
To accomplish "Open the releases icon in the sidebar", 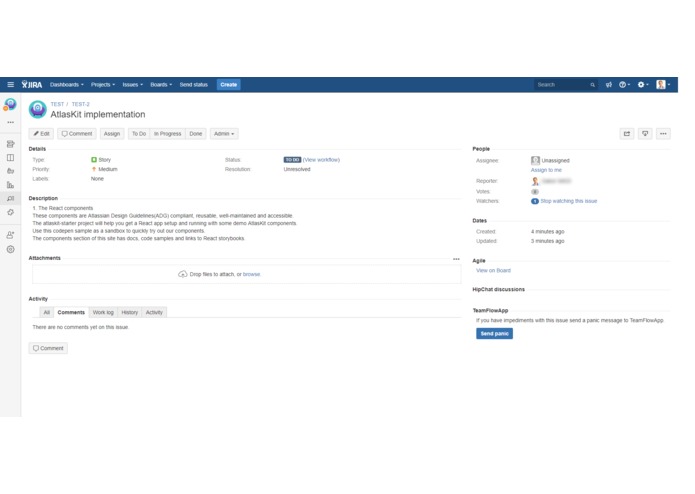I will click(x=11, y=171).
